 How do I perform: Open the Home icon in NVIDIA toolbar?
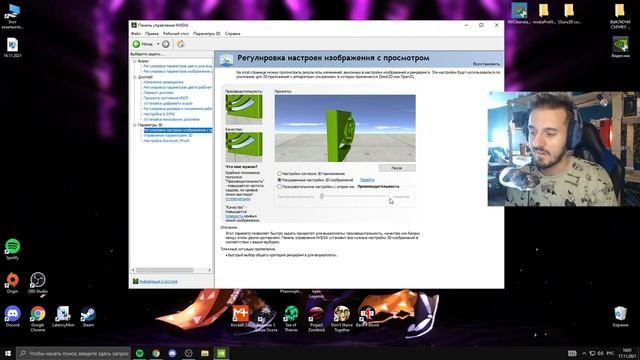180,44
